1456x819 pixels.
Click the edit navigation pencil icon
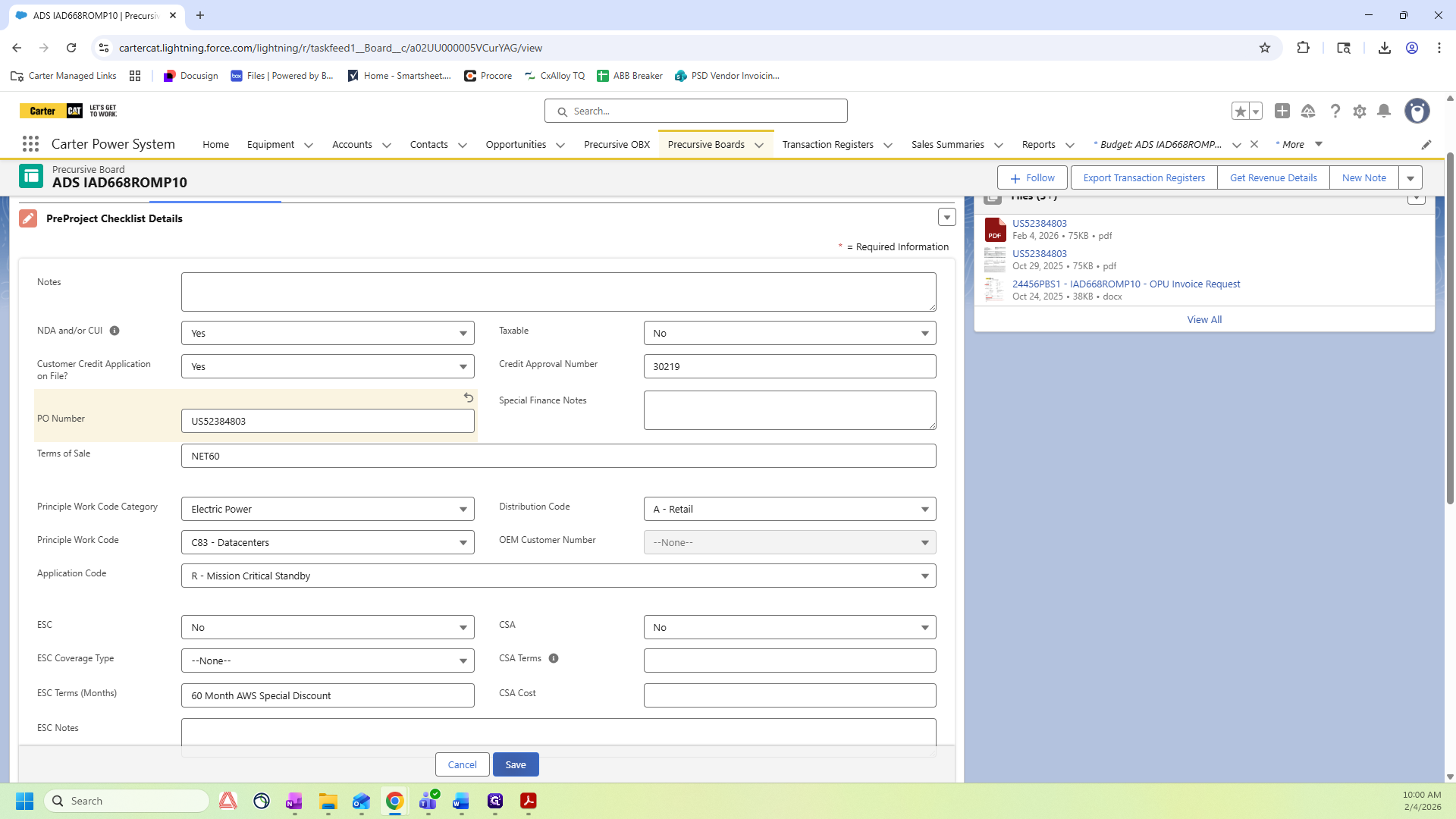1426,145
